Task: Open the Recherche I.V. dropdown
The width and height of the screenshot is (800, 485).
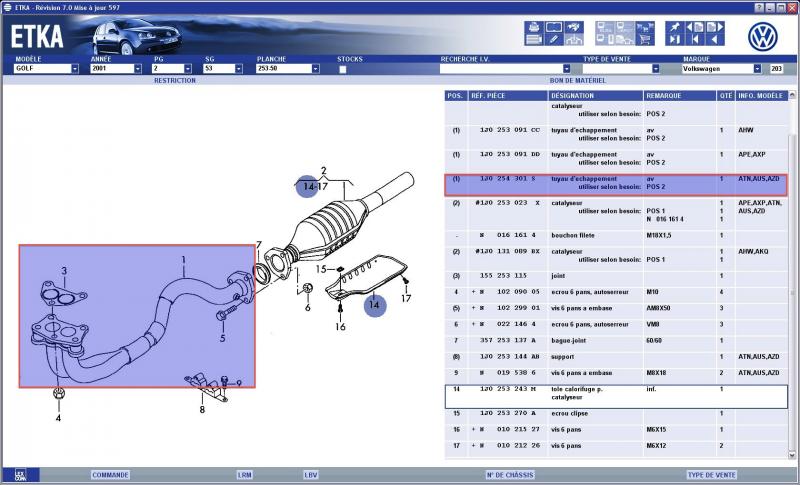Action: [x=566, y=69]
